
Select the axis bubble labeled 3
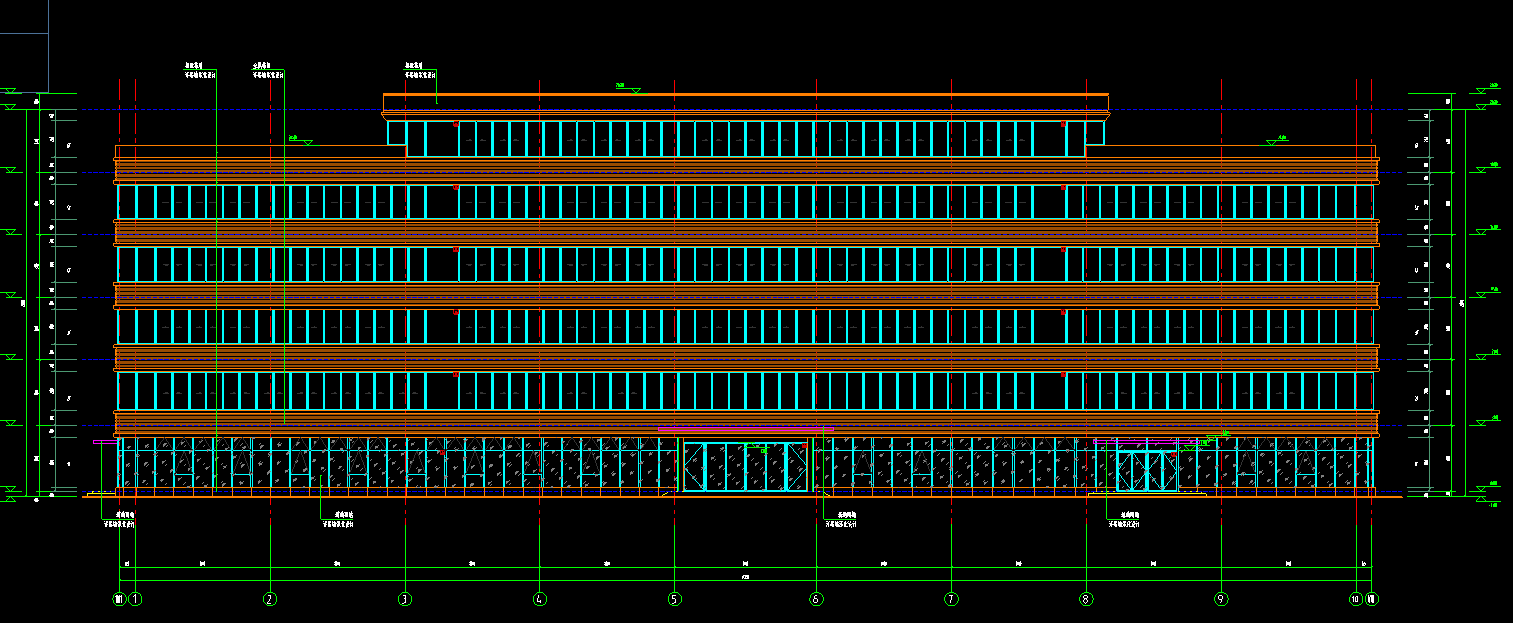(404, 600)
